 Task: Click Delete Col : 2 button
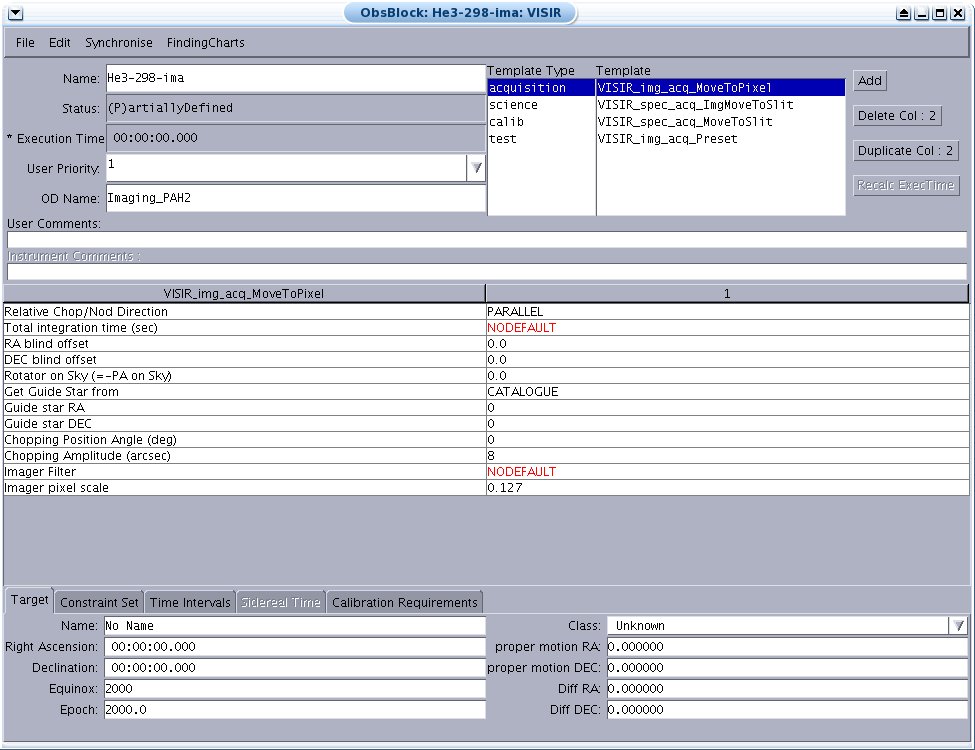[897, 116]
